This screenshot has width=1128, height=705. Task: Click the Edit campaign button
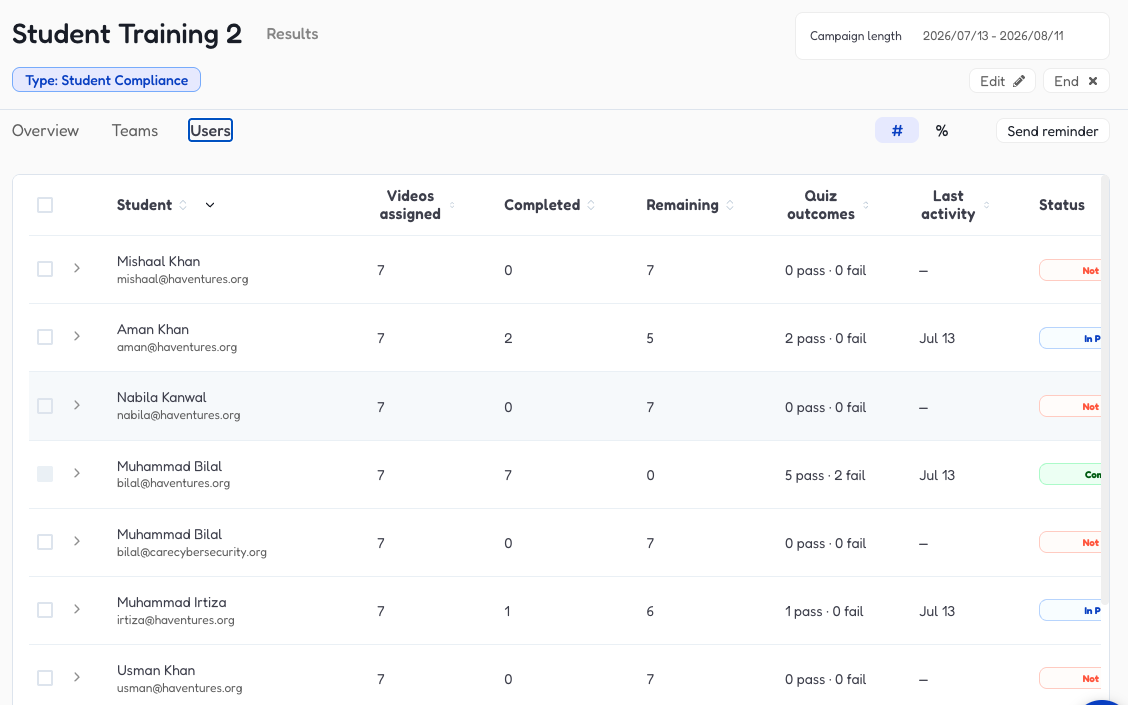1002,81
